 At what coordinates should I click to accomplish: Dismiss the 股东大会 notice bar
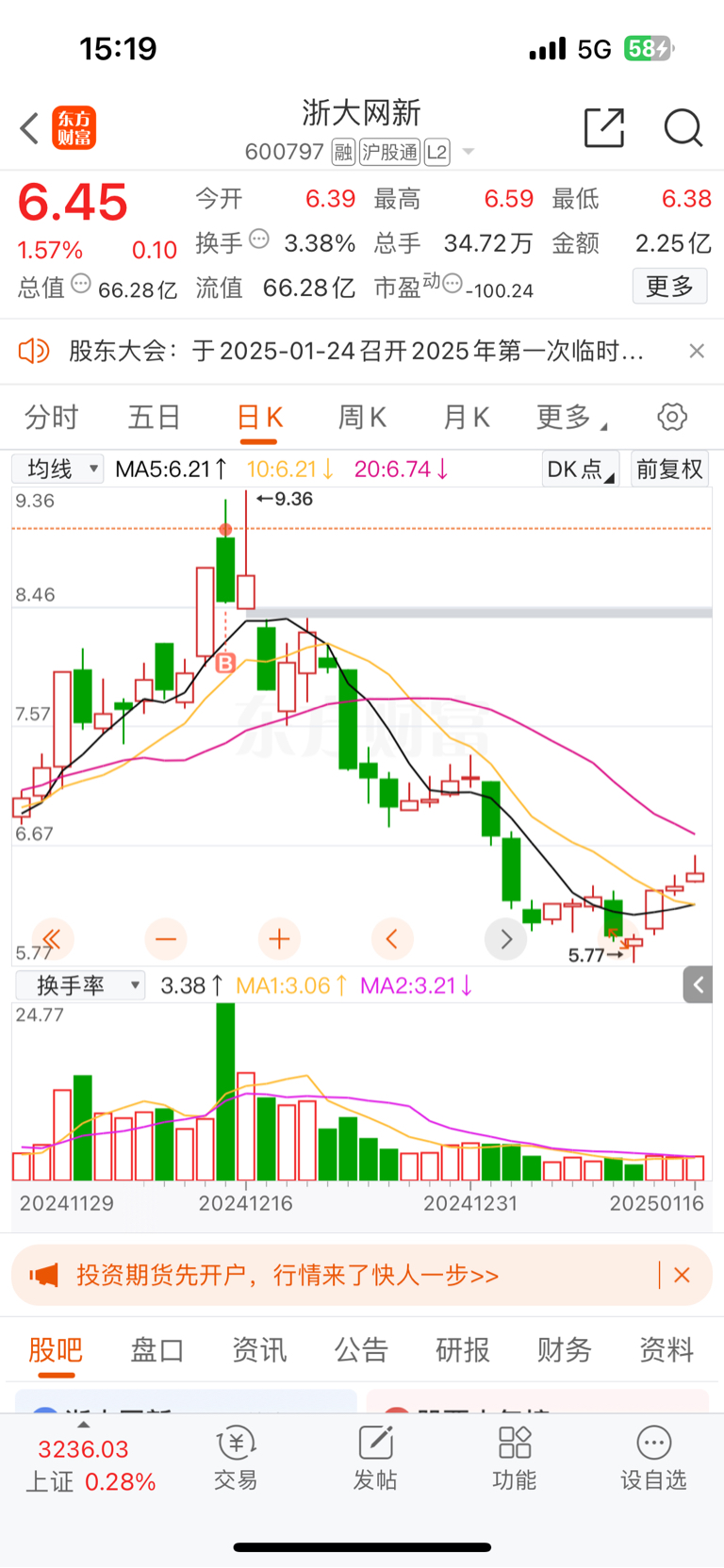(x=697, y=351)
